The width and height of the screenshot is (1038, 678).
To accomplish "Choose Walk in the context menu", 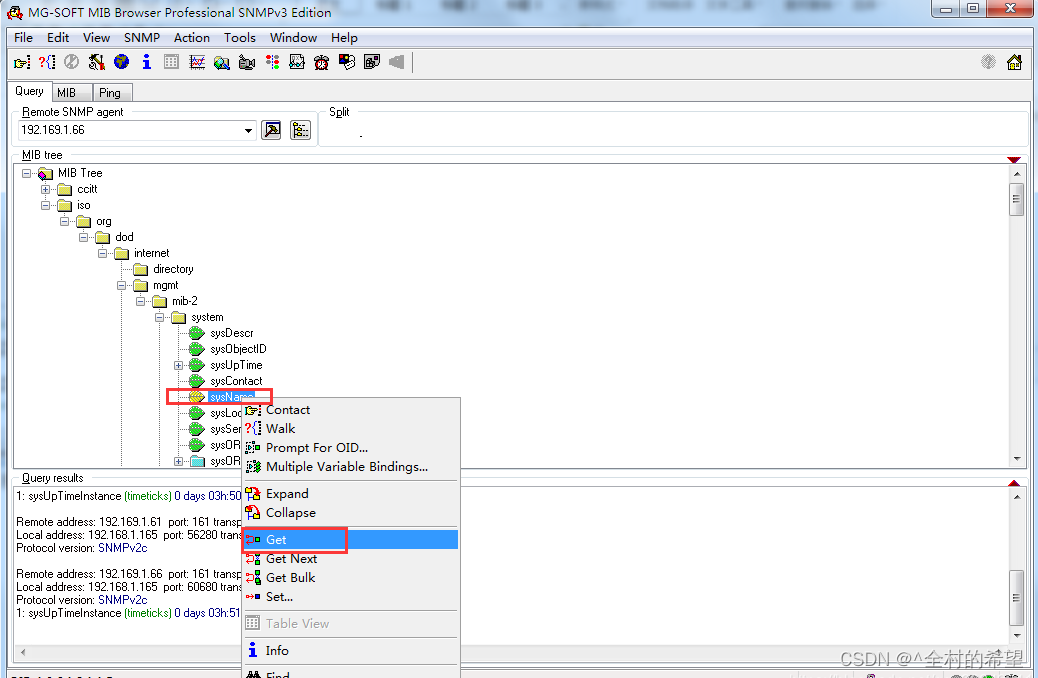I will pos(350,428).
